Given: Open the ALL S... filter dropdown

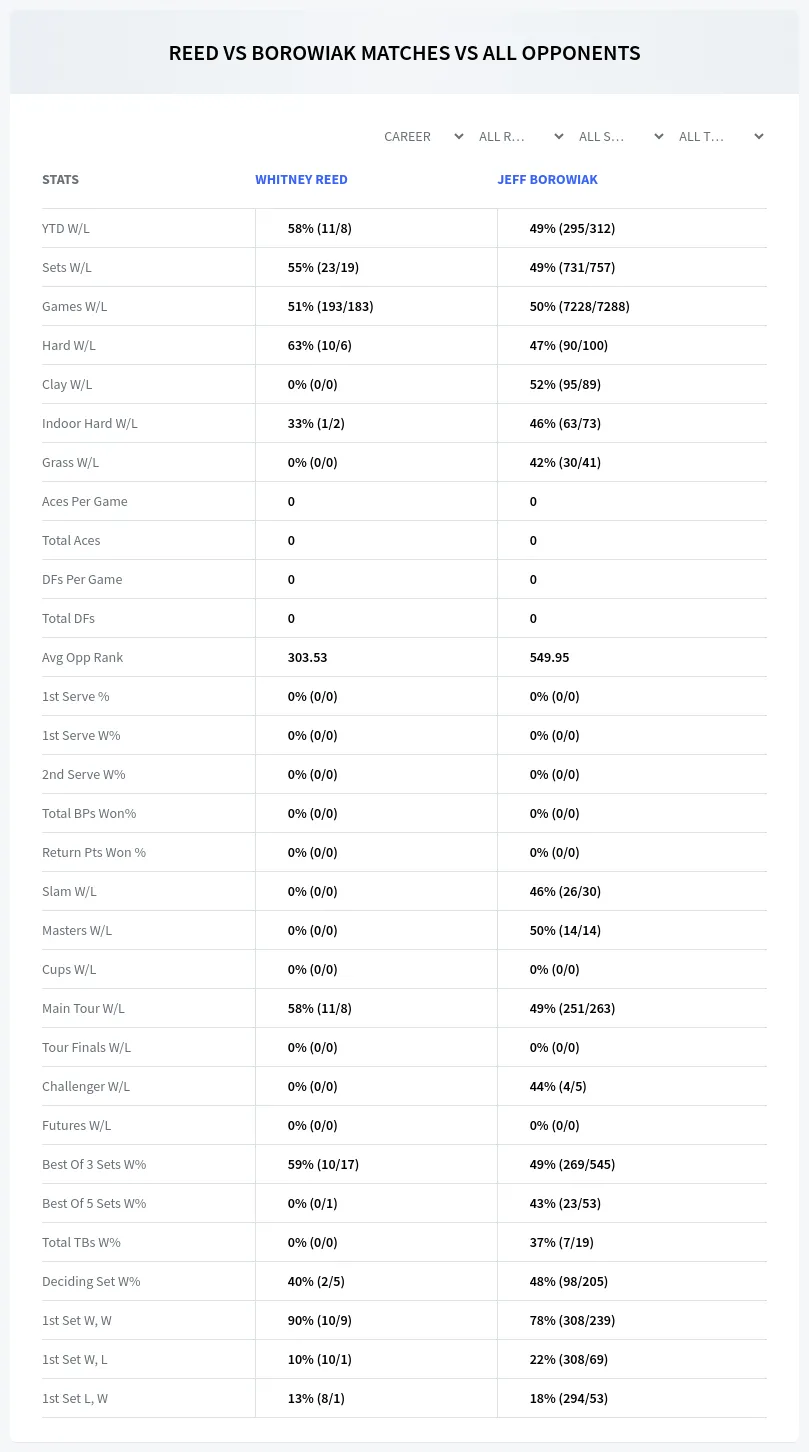Looking at the screenshot, I should click(621, 136).
